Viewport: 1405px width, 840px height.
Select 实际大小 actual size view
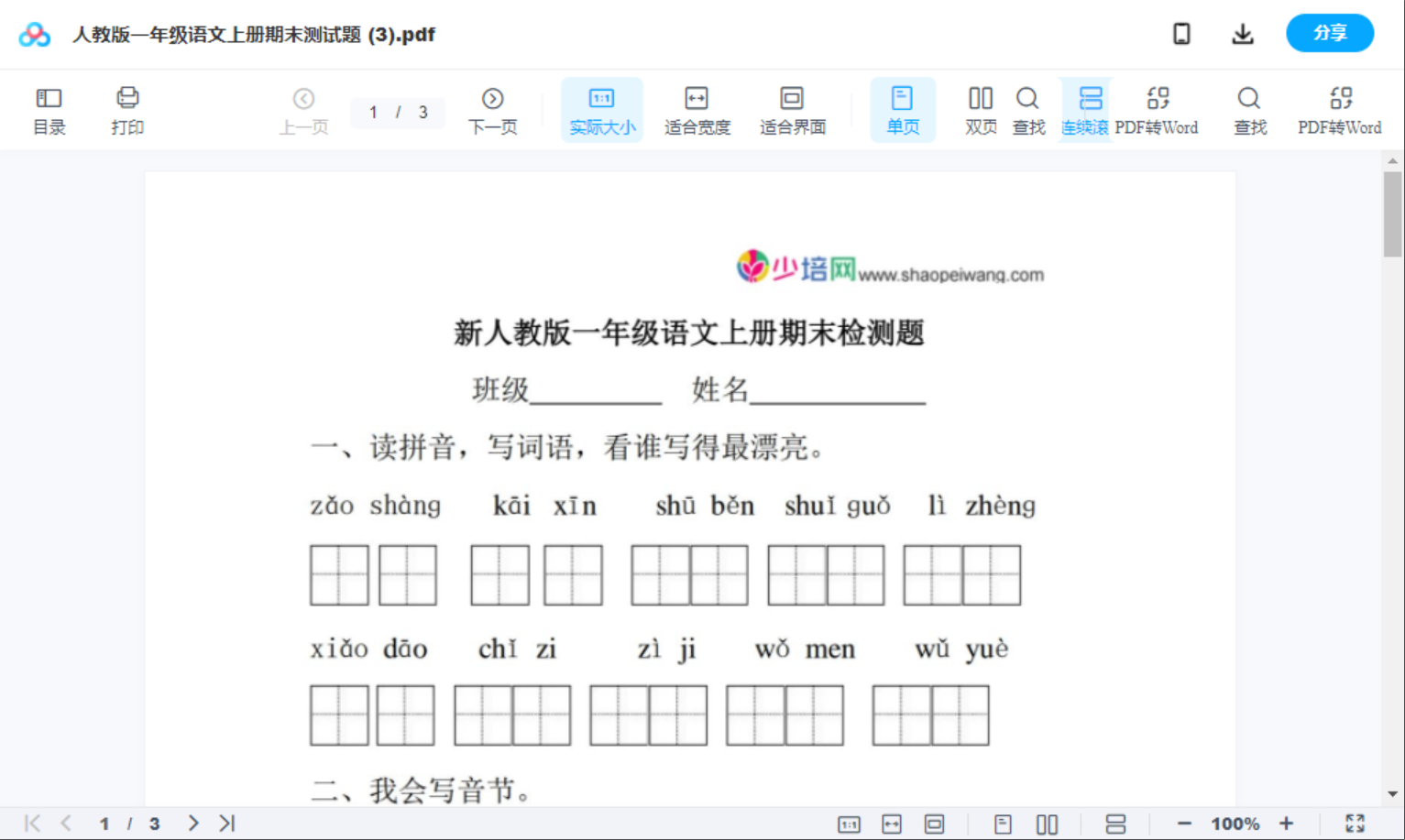[x=601, y=108]
